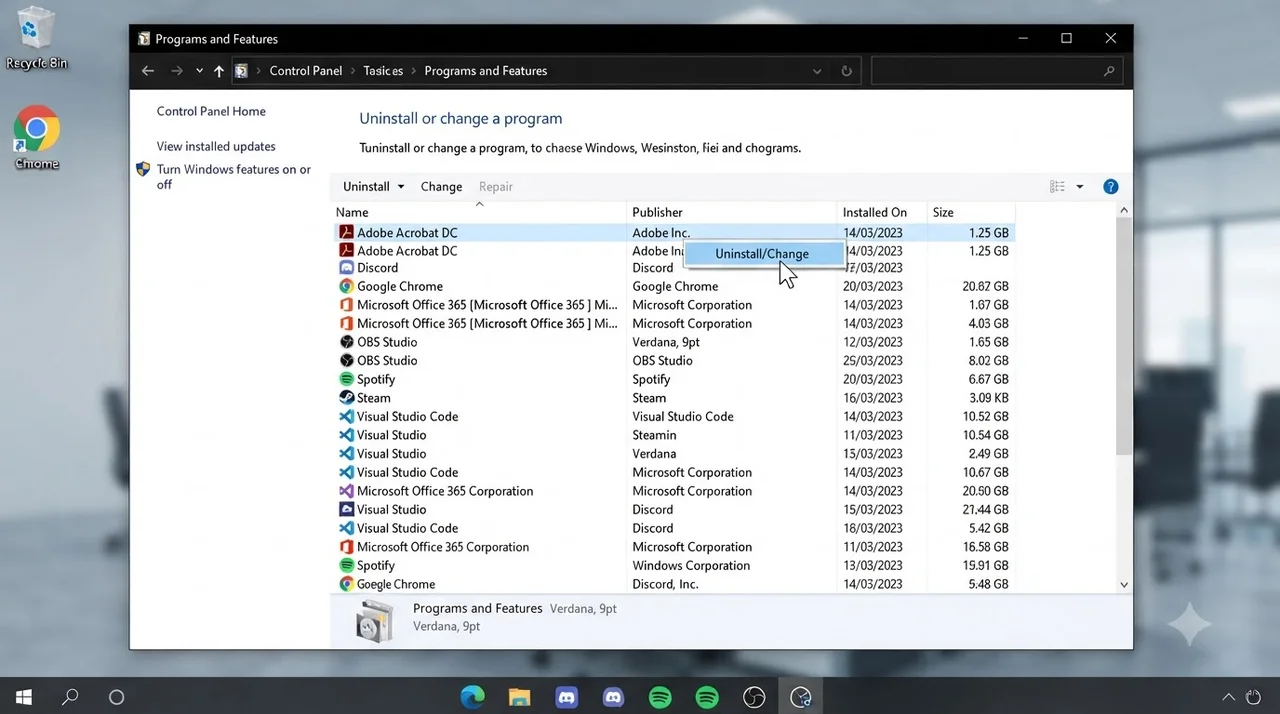Click the Cortana circle on the taskbar
The height and width of the screenshot is (714, 1280).
[116, 697]
